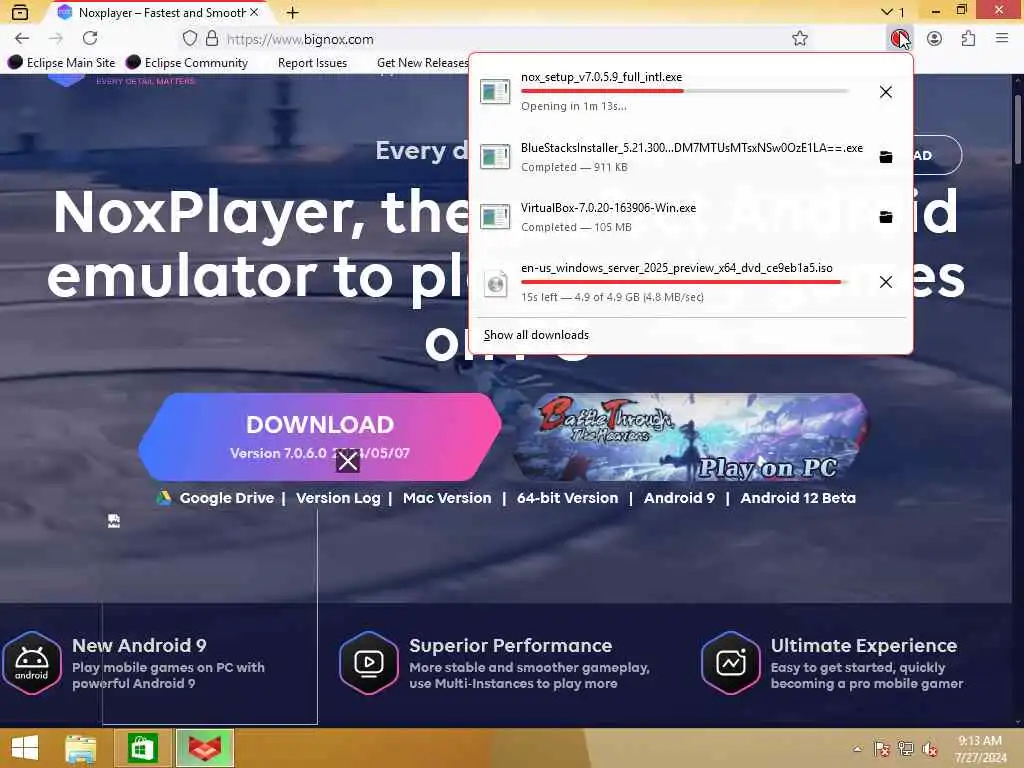
Task: Click the windows server iso progress bar
Action: pos(684,281)
